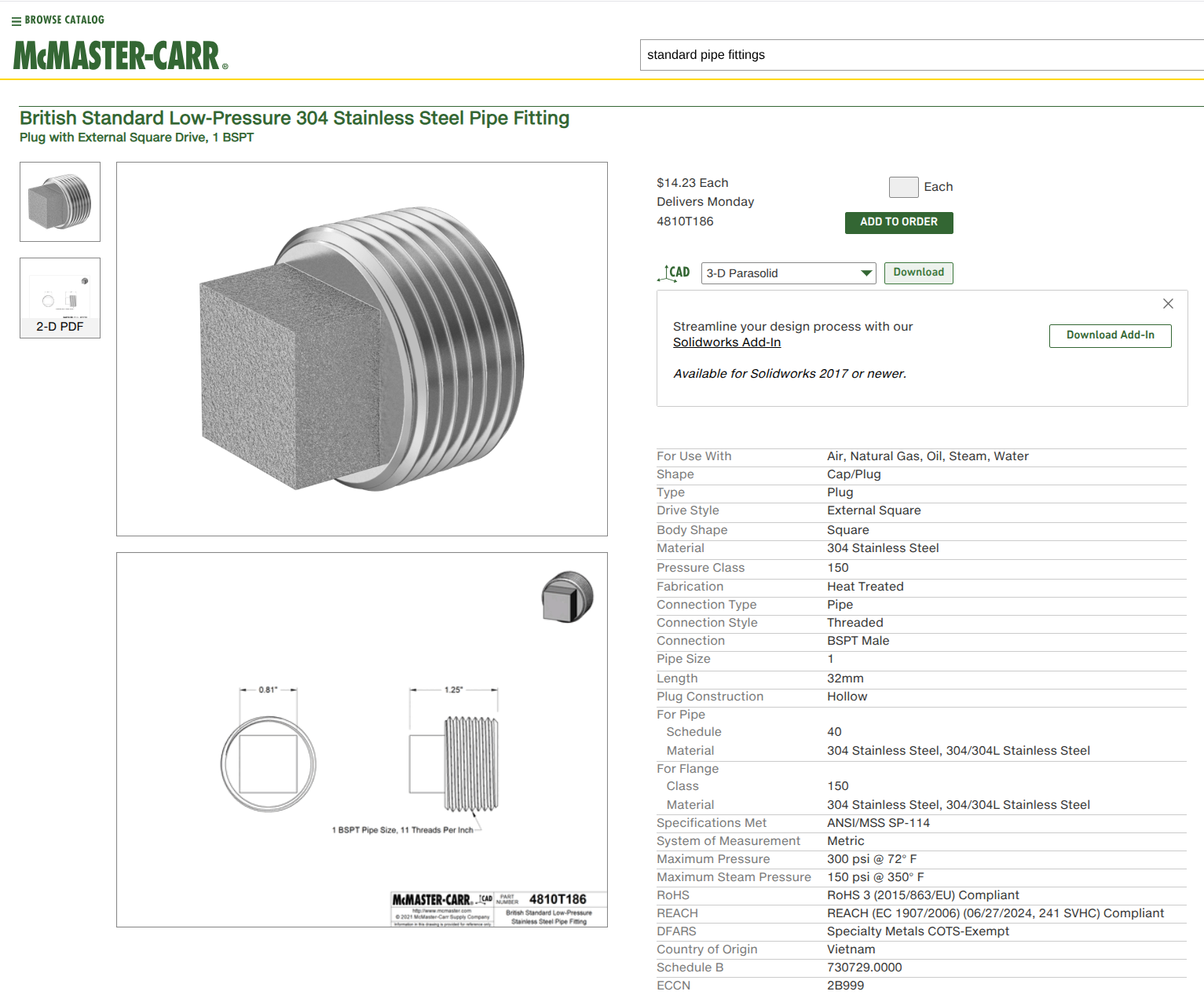
Task: Select the 3-D plug product thumbnail
Action: click(x=60, y=202)
